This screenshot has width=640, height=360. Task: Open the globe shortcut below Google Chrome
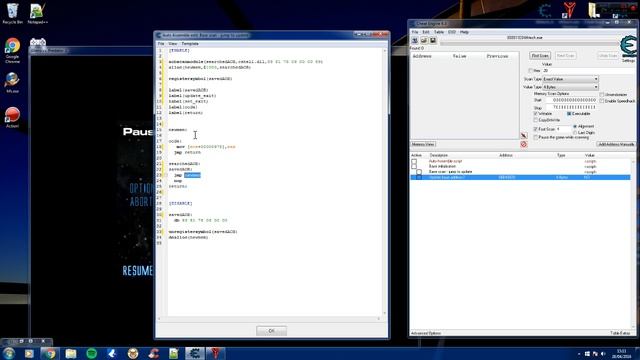(x=12, y=82)
